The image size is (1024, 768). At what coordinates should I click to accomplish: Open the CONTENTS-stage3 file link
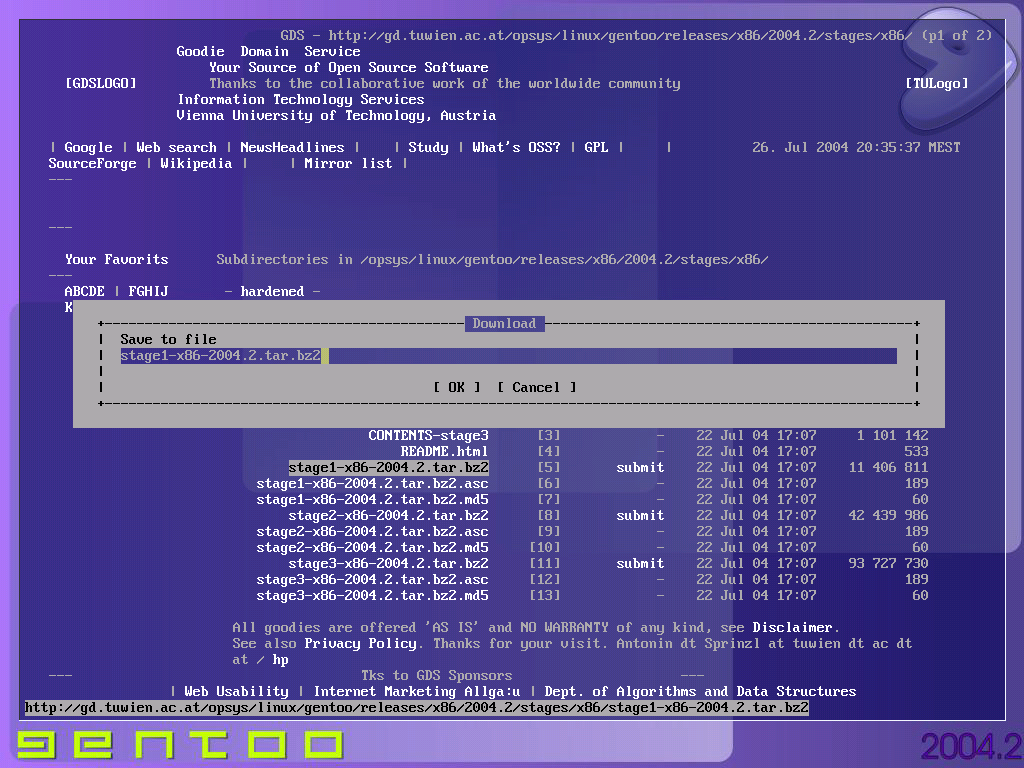tap(428, 436)
